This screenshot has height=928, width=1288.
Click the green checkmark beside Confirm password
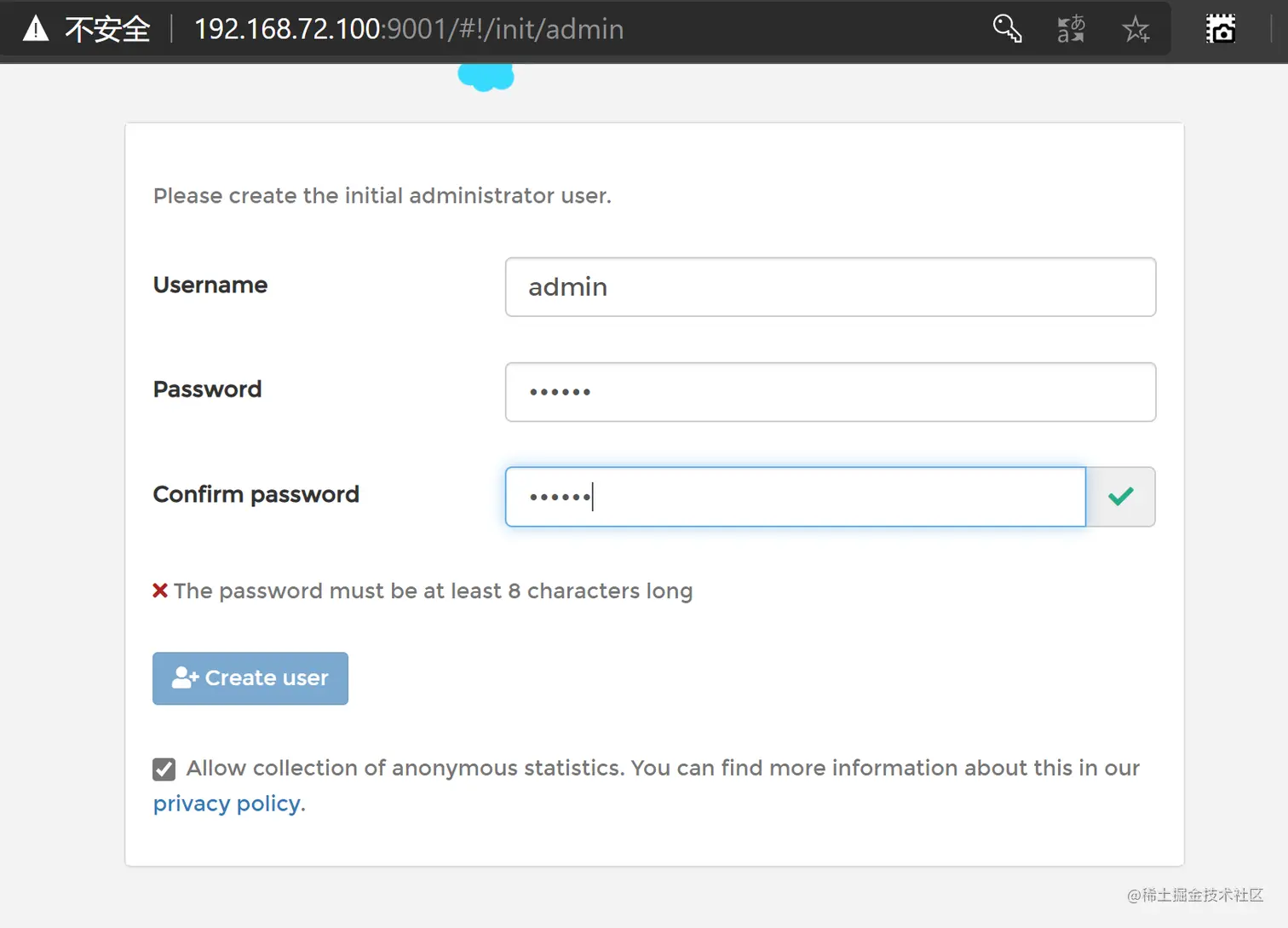1121,496
